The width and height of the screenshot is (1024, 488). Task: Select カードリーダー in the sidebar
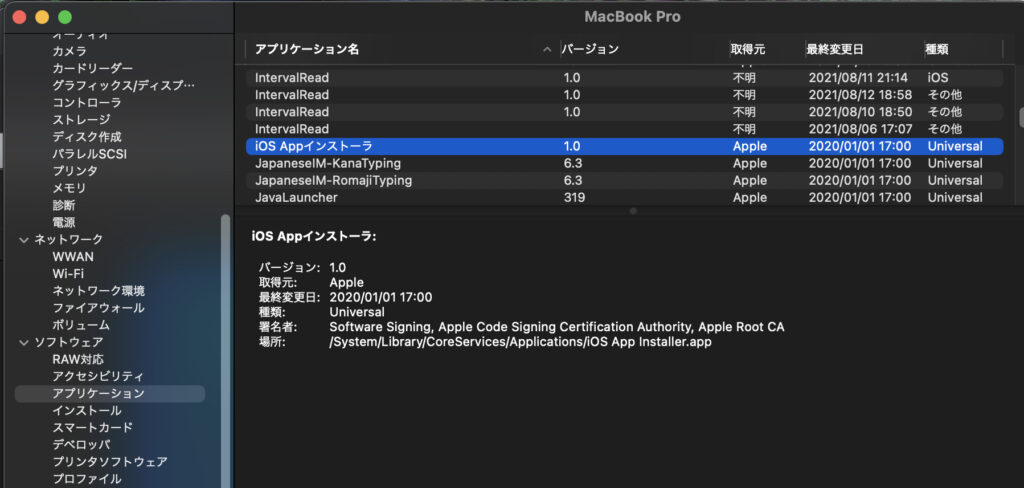[93, 69]
